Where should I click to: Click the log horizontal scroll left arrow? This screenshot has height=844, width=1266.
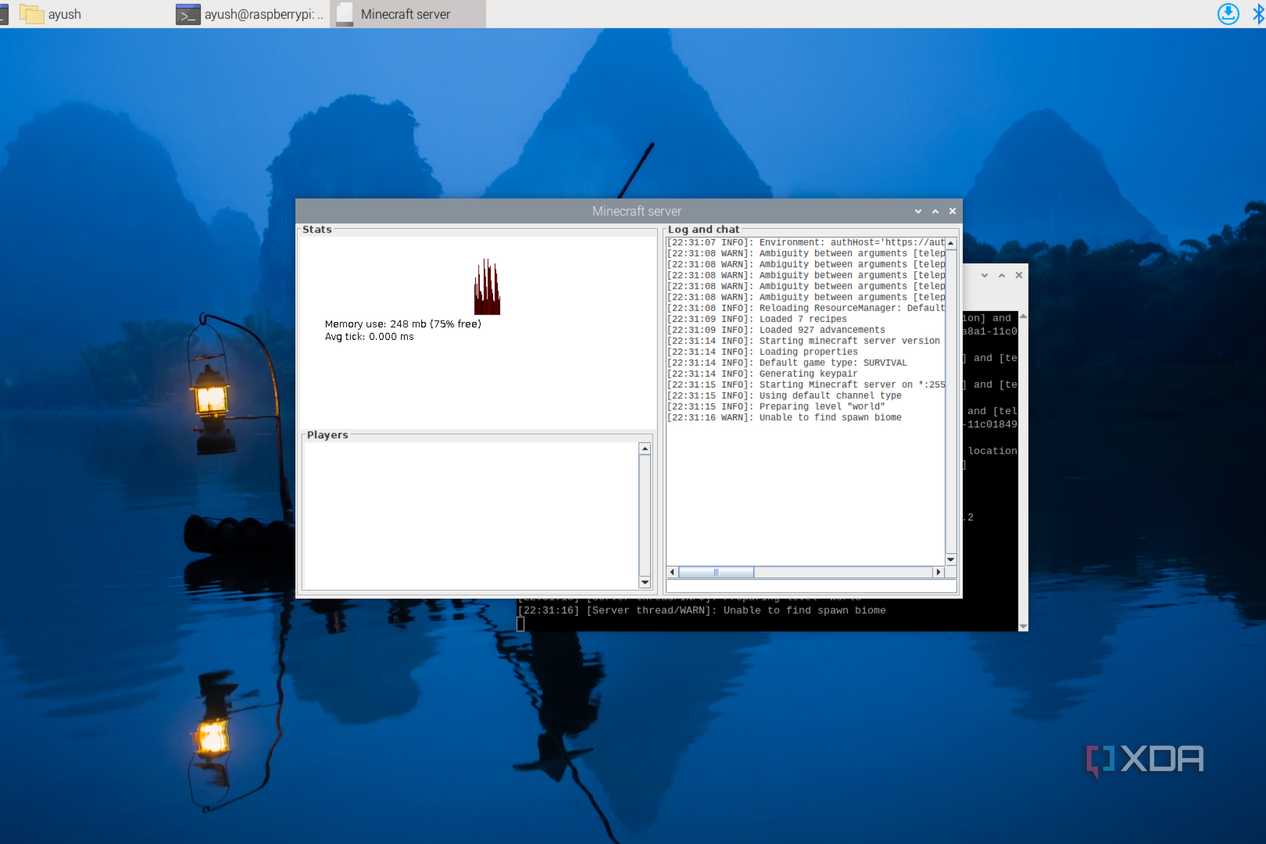coord(673,572)
